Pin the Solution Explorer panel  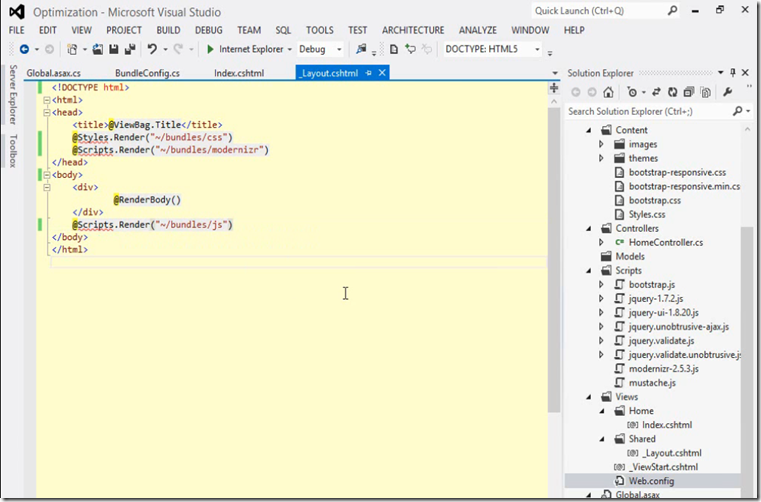(733, 73)
